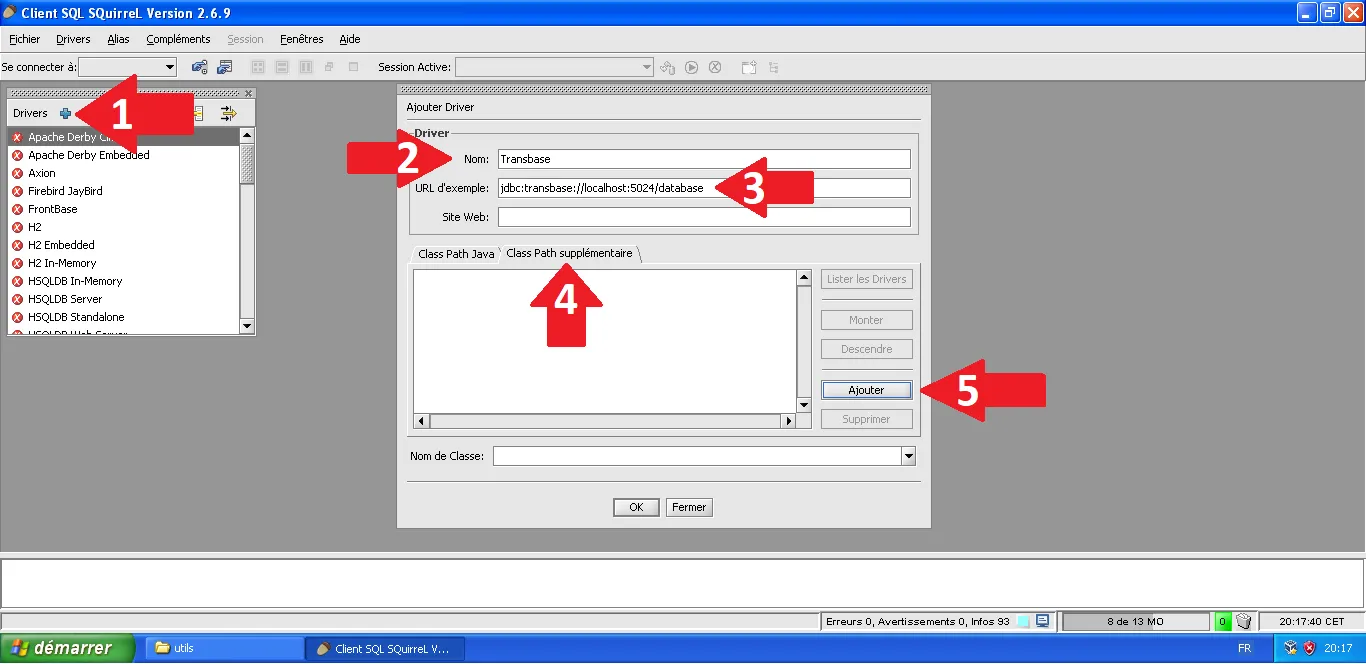Image resolution: width=1366 pixels, height=664 pixels.
Task: Click the memory indicator showing '8 de 13 MO'
Action: (1136, 621)
